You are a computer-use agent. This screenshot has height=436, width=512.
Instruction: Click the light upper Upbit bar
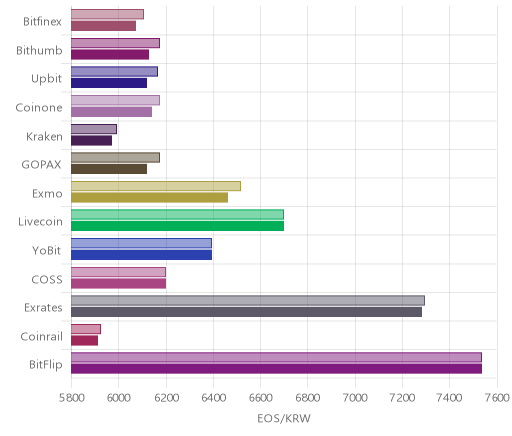click(x=114, y=72)
